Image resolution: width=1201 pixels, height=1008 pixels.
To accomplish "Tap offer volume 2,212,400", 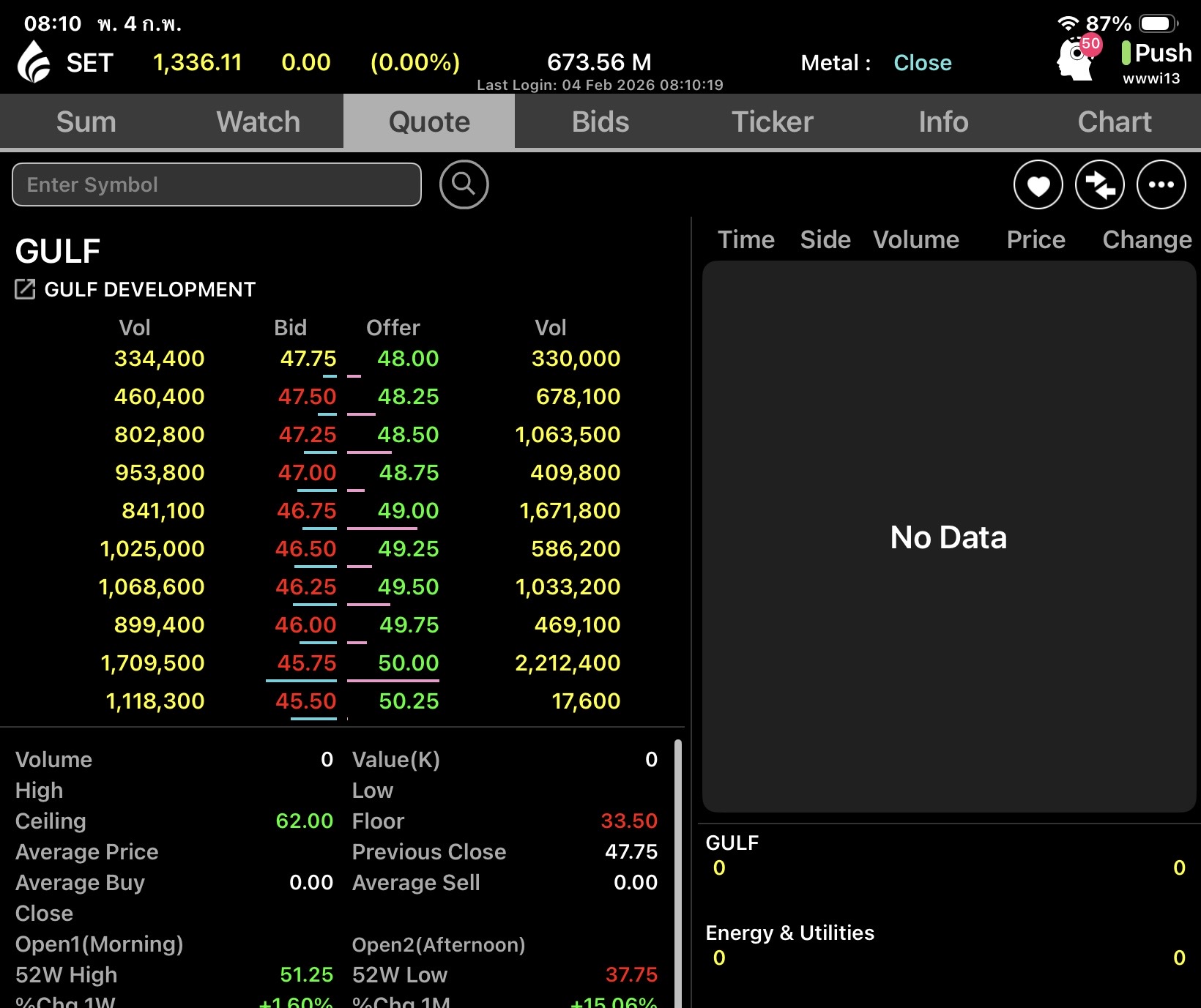I will click(568, 662).
